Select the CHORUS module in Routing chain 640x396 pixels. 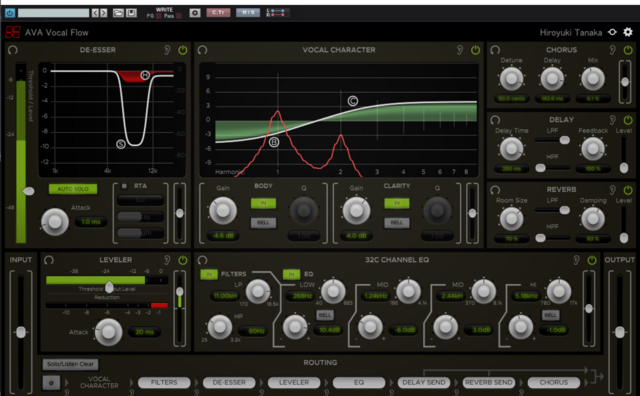coord(553,383)
